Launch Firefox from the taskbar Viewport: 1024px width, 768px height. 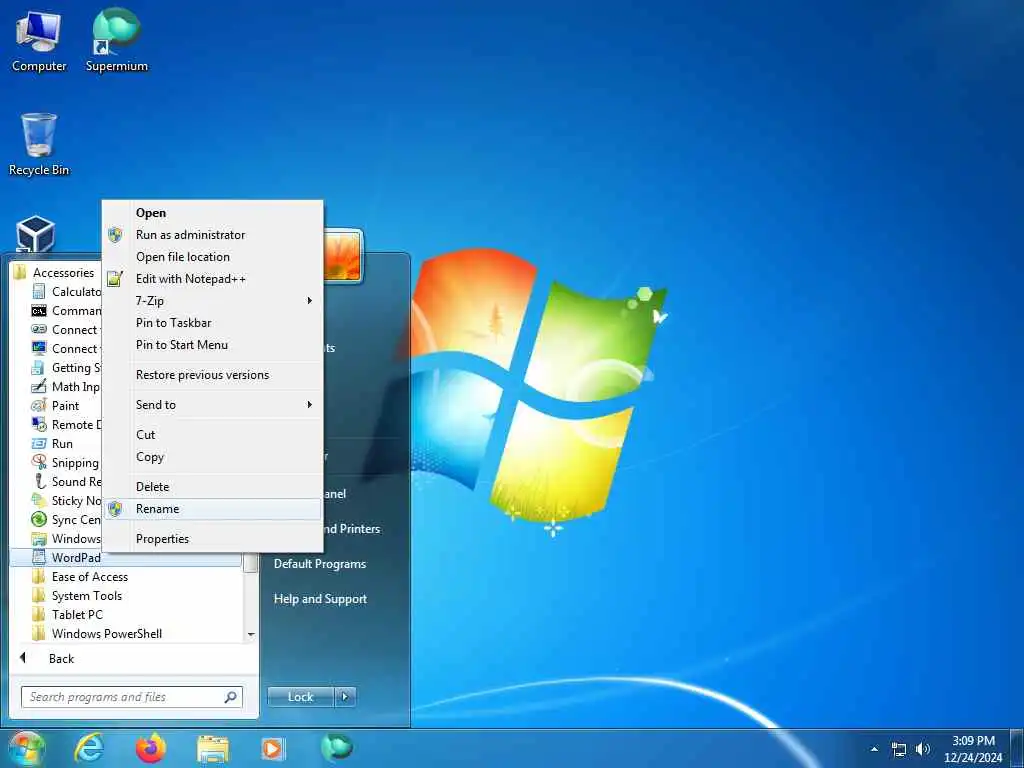151,748
